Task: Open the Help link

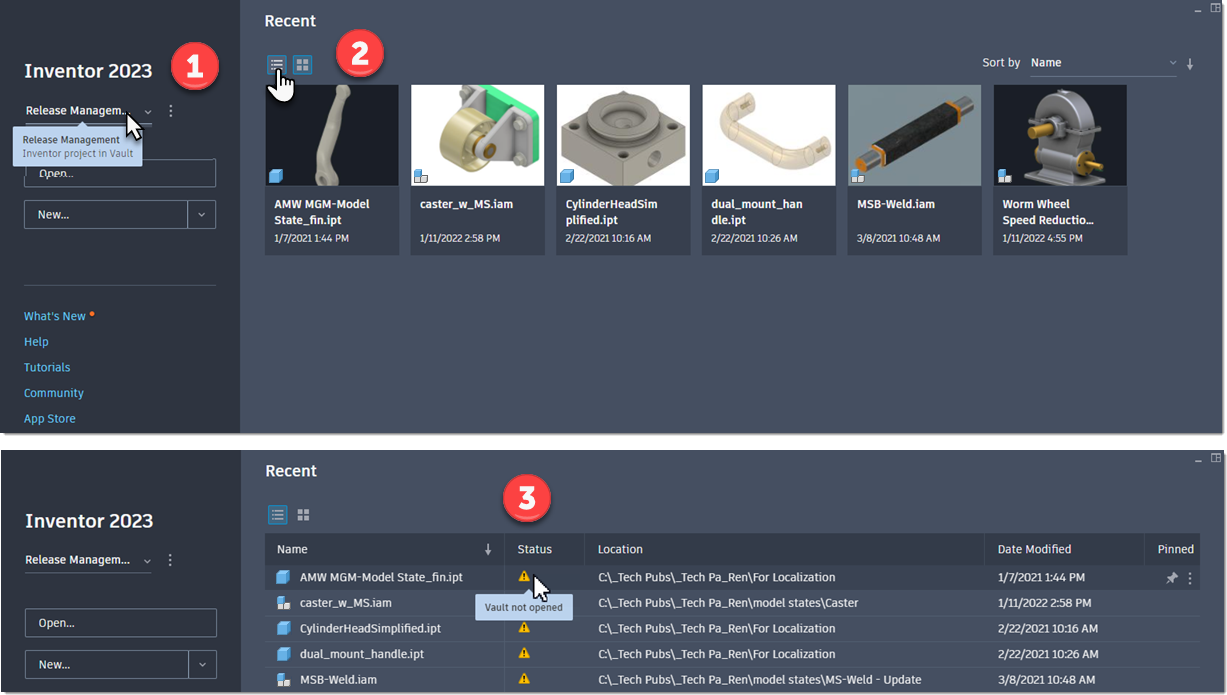Action: [x=36, y=342]
